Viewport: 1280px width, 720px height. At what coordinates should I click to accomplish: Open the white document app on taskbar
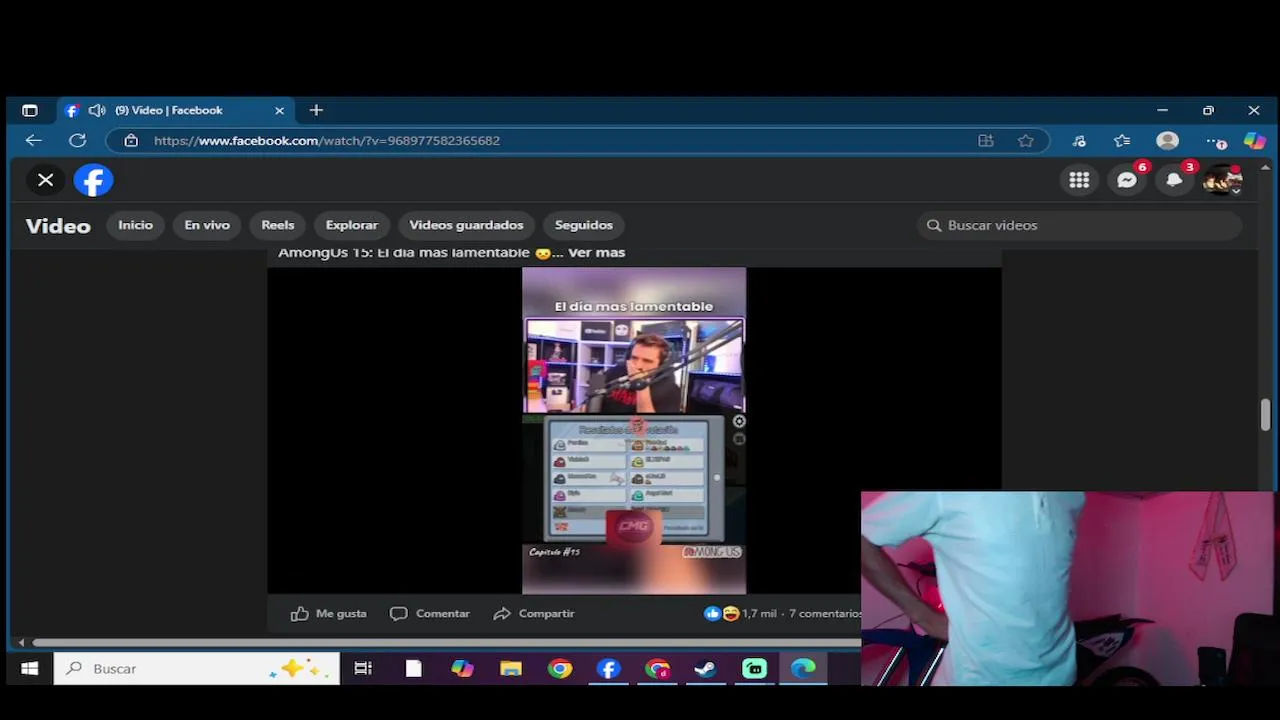(x=413, y=669)
